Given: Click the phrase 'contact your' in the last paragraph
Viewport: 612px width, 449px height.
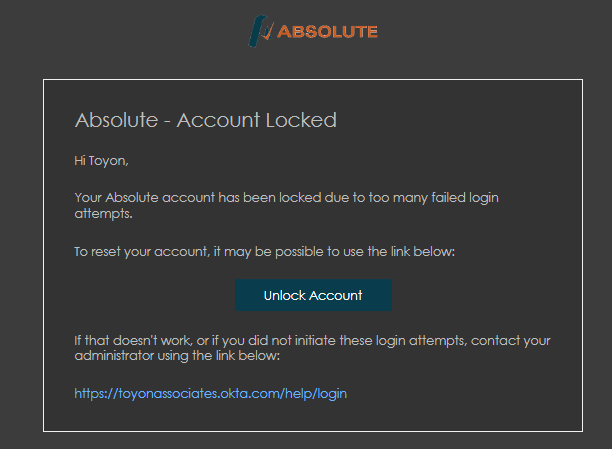Looking at the screenshot, I should pos(511,341).
